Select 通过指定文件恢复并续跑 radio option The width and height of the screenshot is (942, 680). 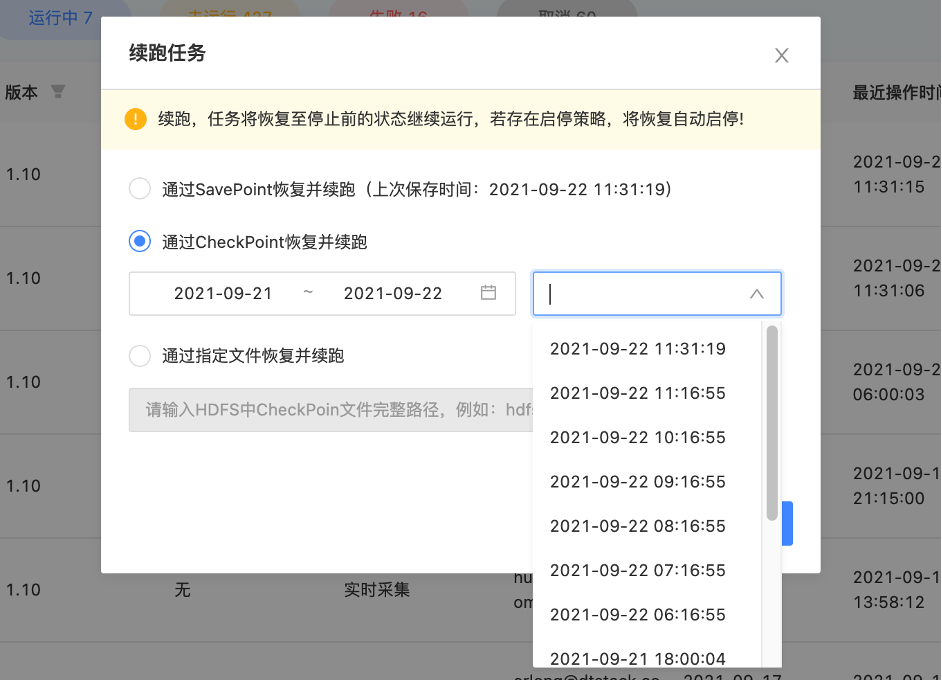[x=140, y=355]
